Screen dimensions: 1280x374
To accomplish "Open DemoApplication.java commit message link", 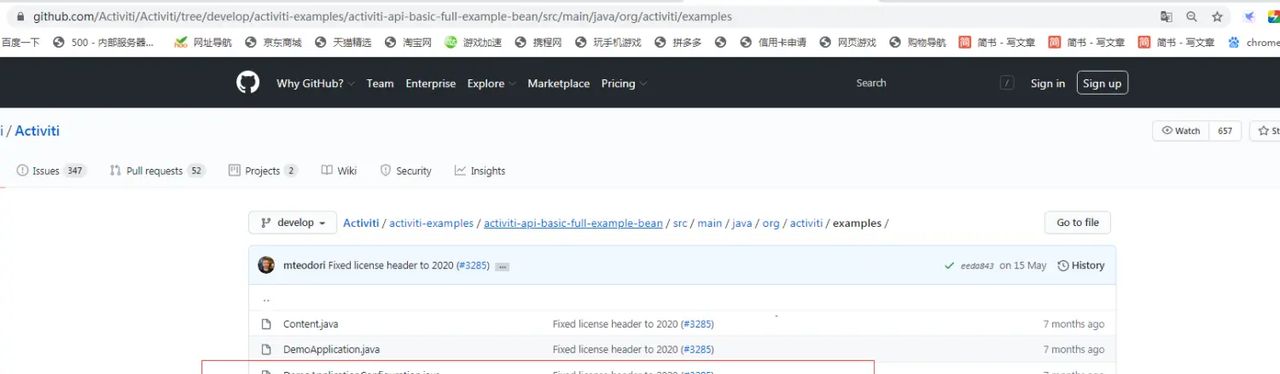I will tap(616, 349).
